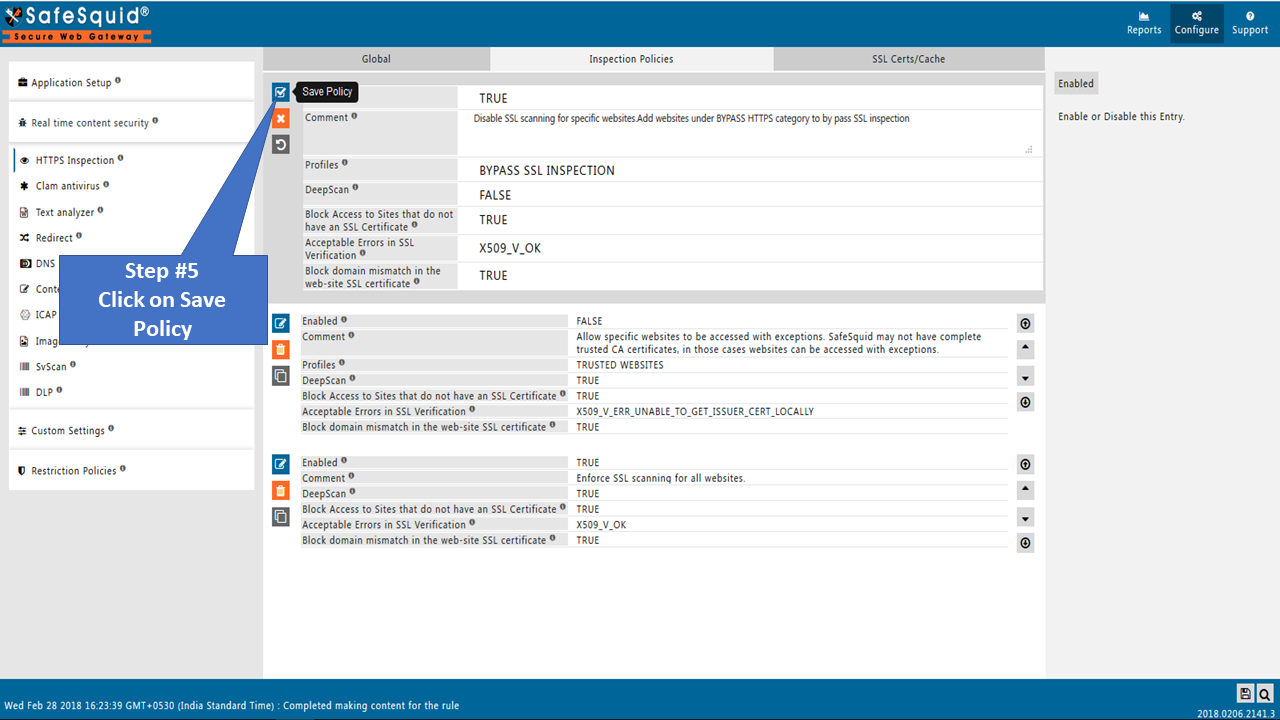Click the status bar timestamp message
Screen dimensions: 1280x720
point(232,706)
